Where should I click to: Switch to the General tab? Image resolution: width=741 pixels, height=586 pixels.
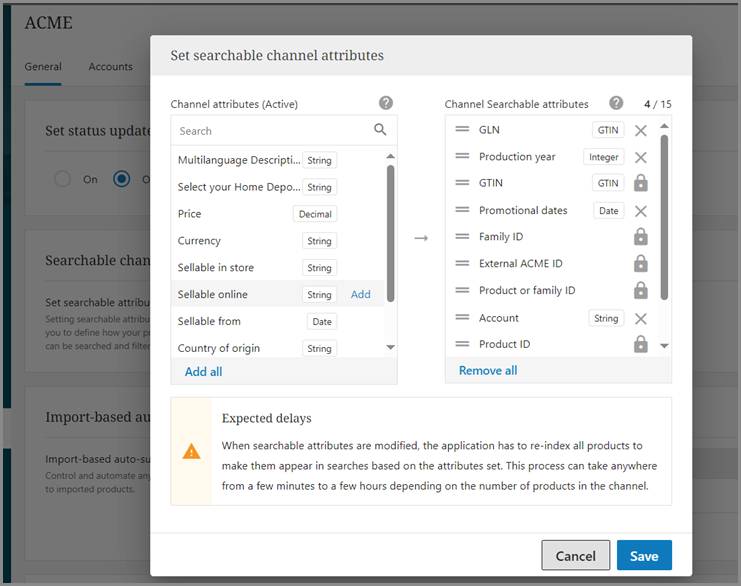pyautogui.click(x=43, y=67)
